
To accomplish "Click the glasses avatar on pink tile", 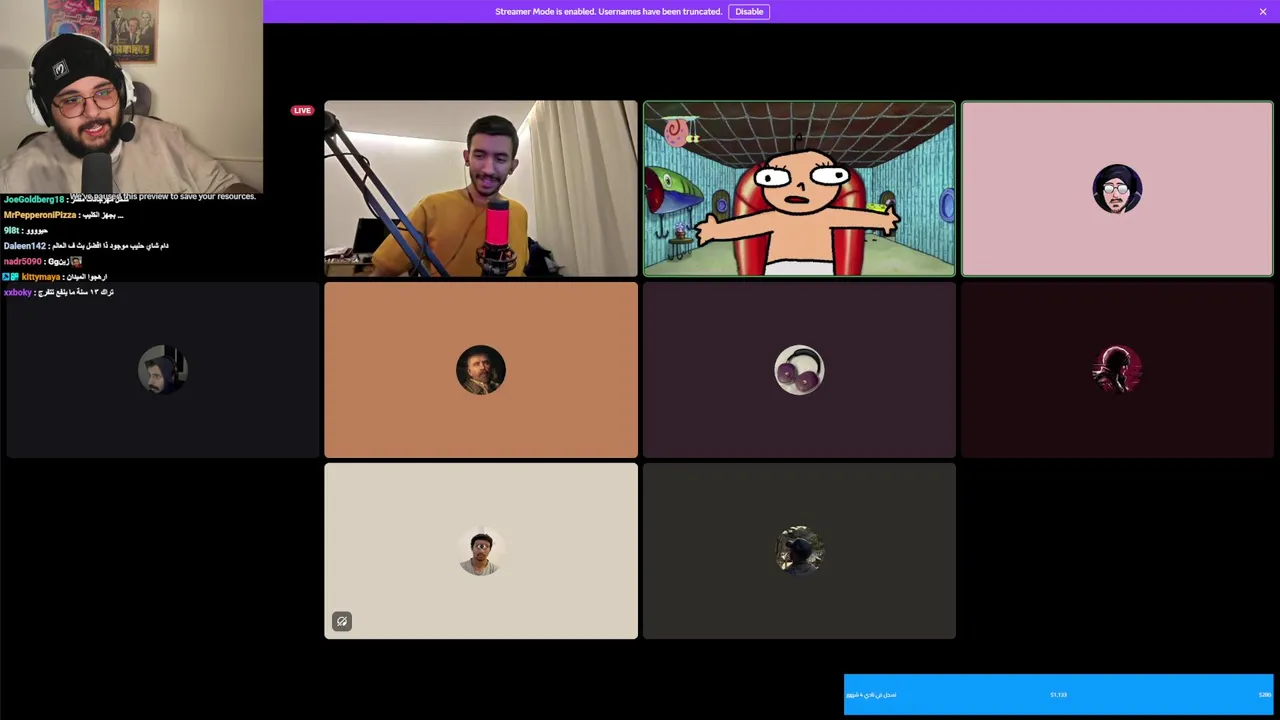I will pos(1117,189).
